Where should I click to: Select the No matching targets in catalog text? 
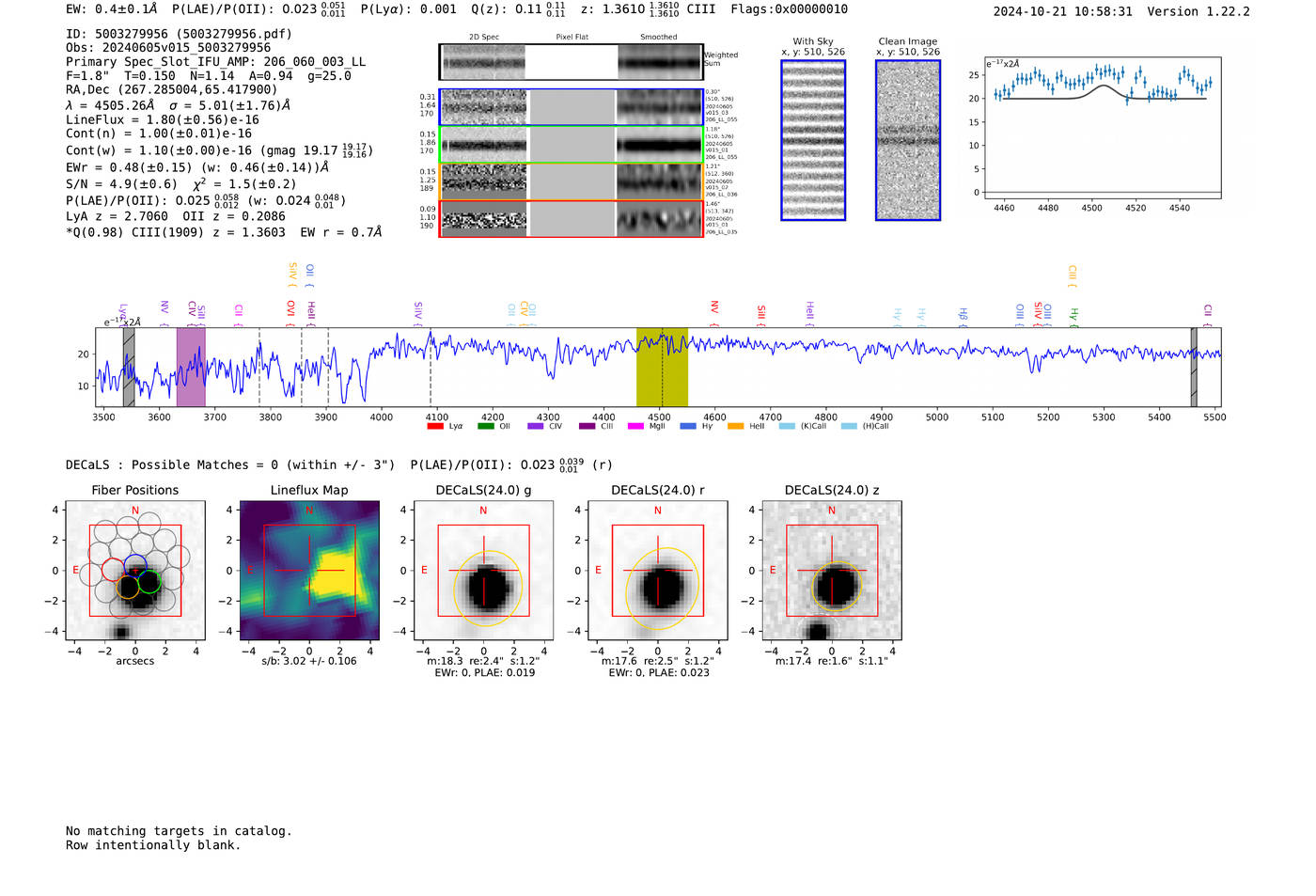coord(179,831)
